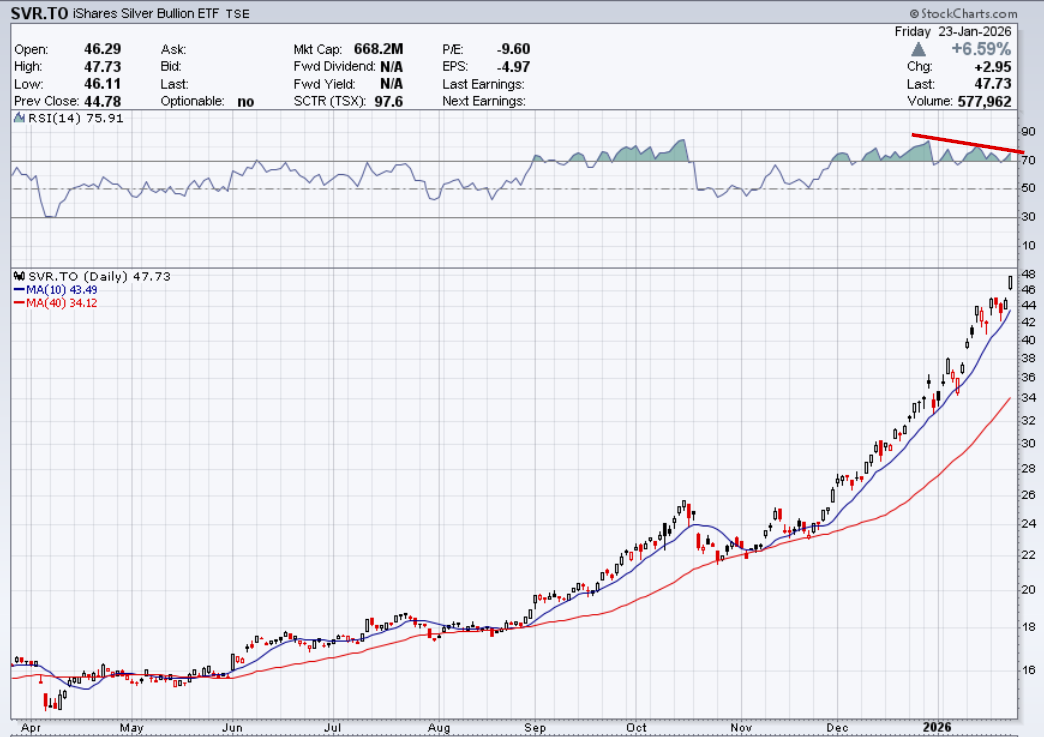Click the 10 level on the RSI axis
This screenshot has width=1044, height=737.
[1028, 246]
